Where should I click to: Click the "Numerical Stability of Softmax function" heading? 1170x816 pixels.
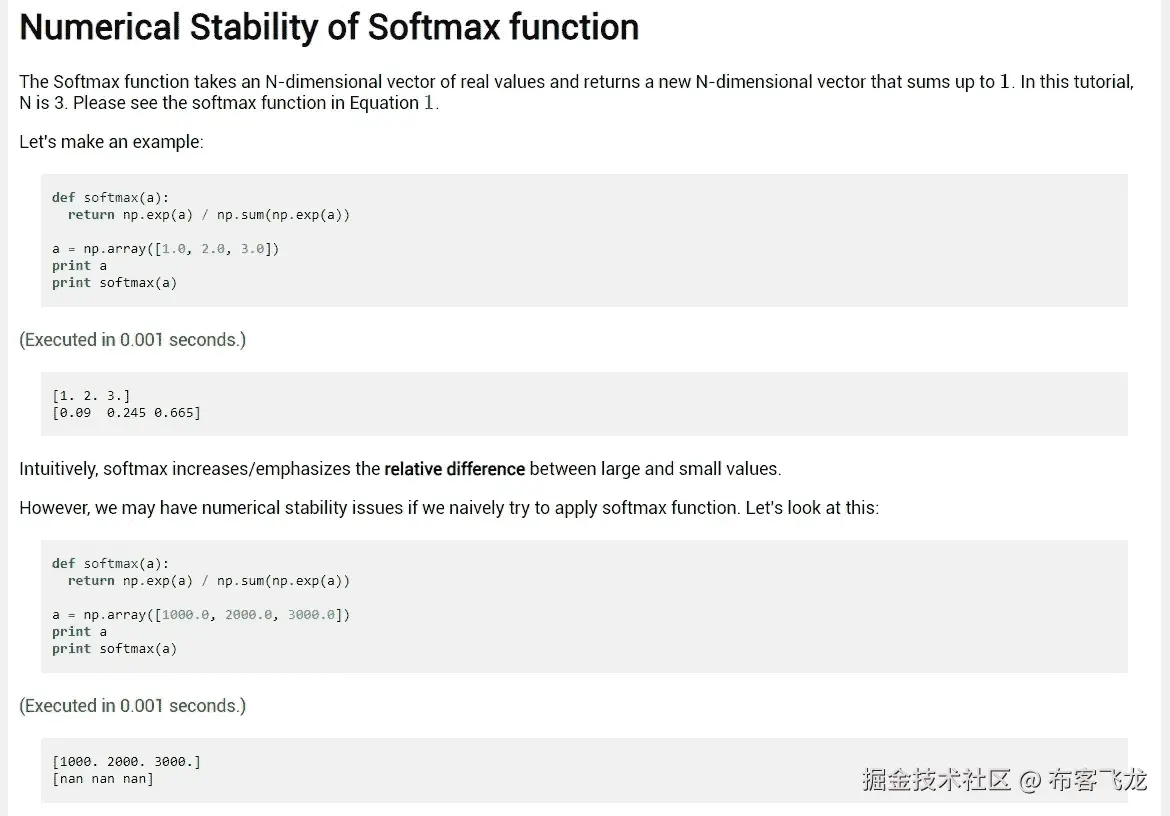pos(329,27)
